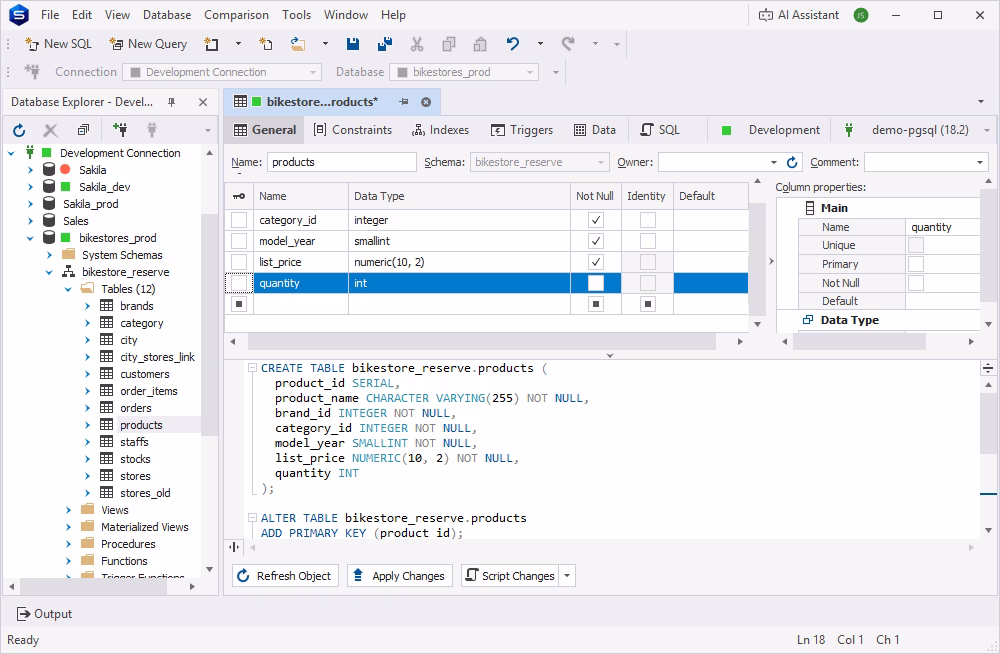Image resolution: width=1000 pixels, height=654 pixels.
Task: Switch to the Constraints tab
Action: 353,130
